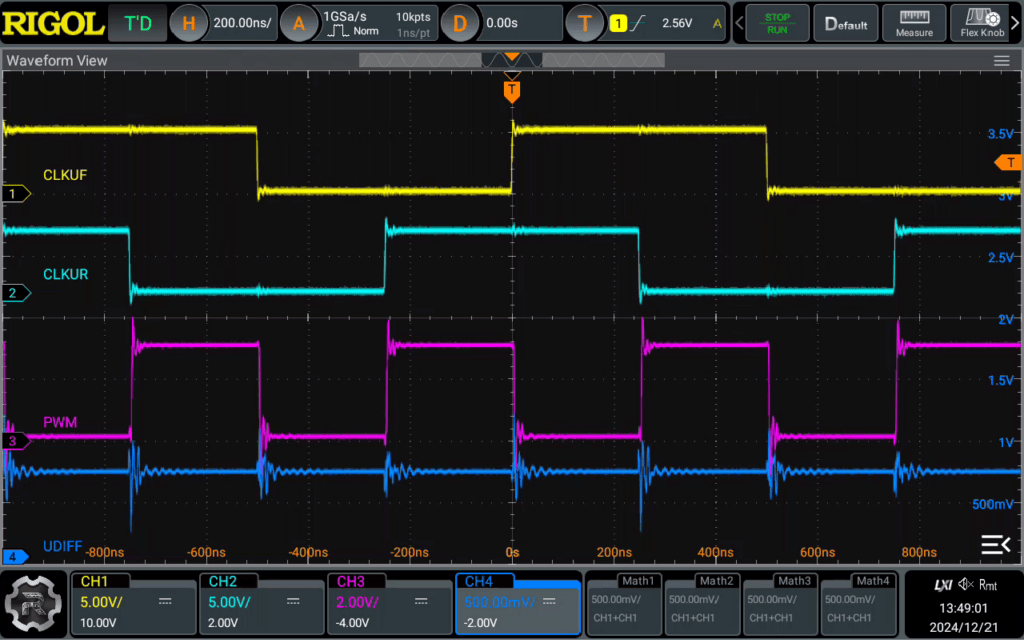Open the Measure menu icon
The height and width of the screenshot is (643, 1024).
pos(914,23)
